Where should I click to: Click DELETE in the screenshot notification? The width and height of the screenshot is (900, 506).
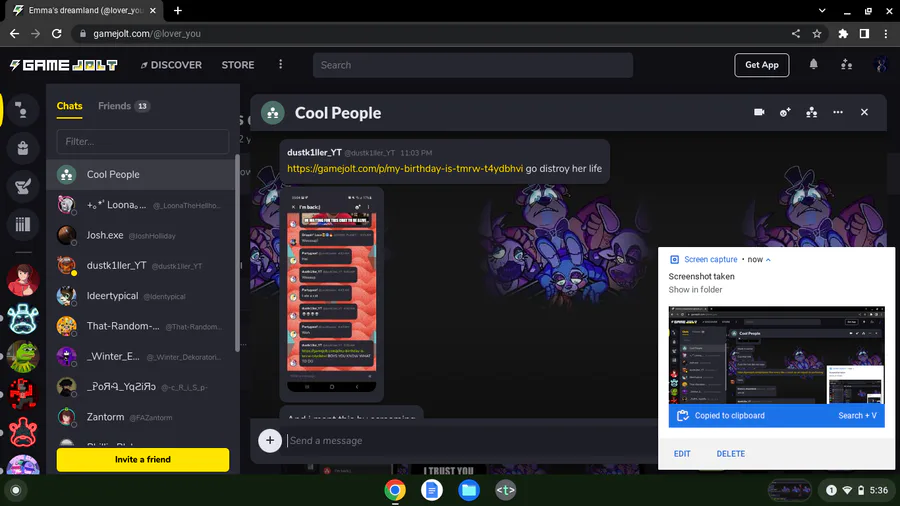tap(731, 453)
